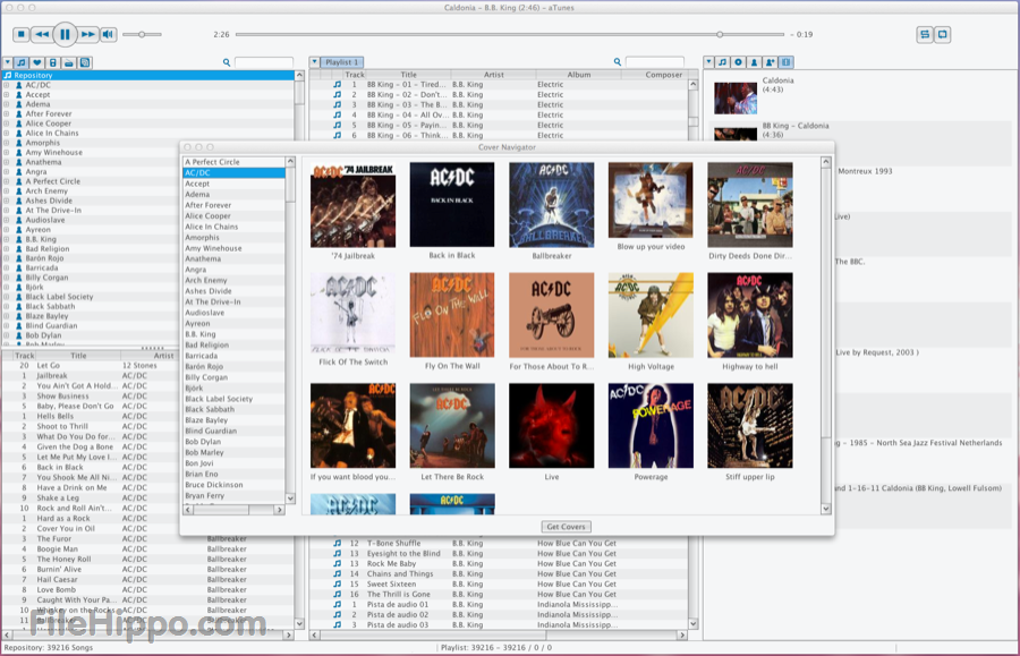Select the Fly On The Wall cover
1020x656 pixels.
click(452, 315)
